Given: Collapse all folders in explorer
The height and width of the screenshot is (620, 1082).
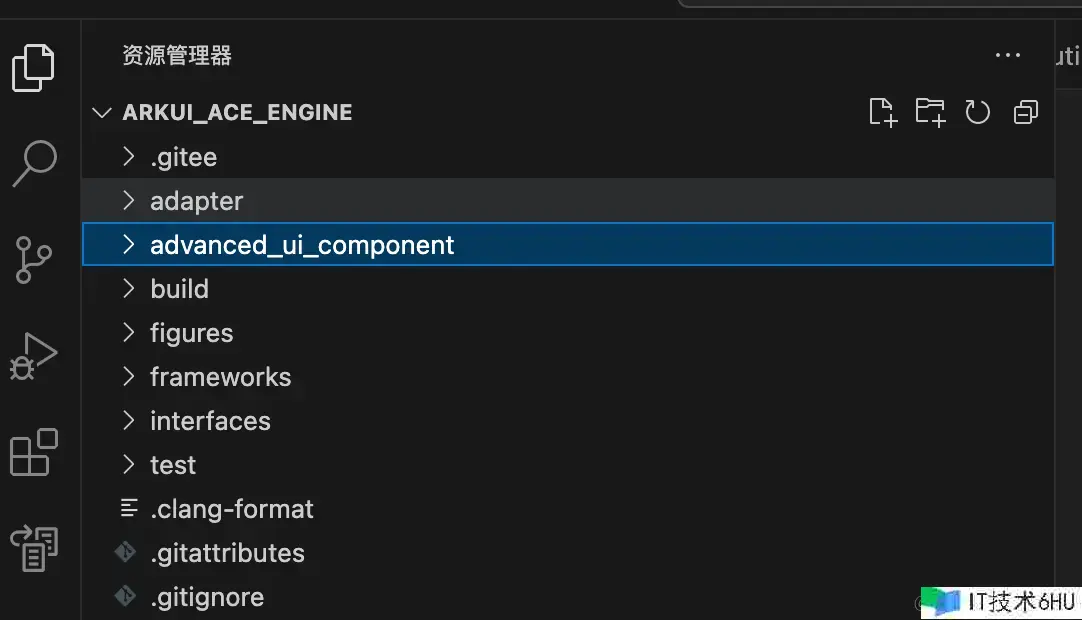Looking at the screenshot, I should tap(1026, 112).
